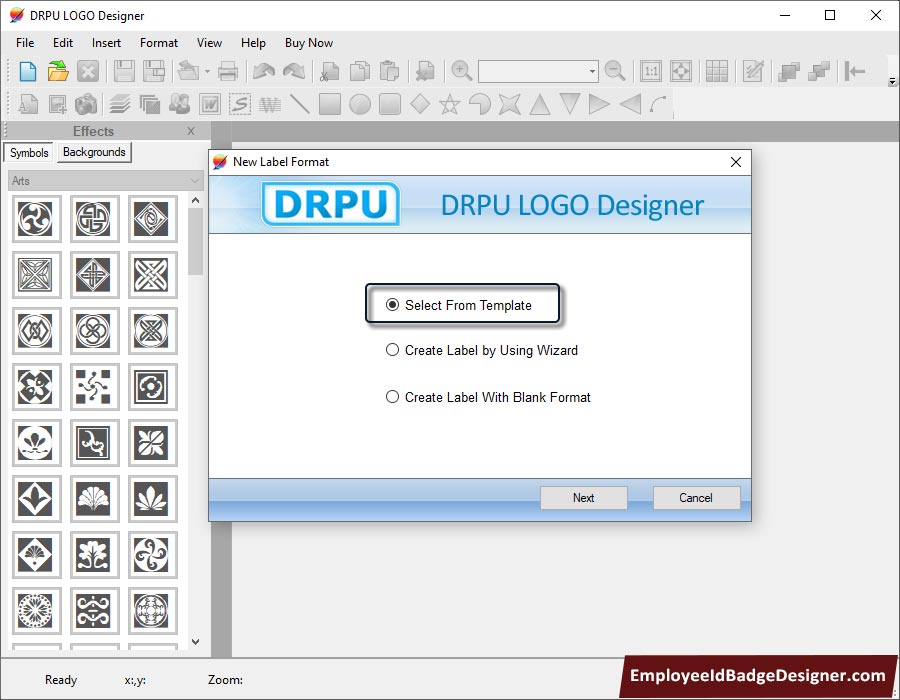The image size is (900, 700).
Task: Choose the Select From Template option
Action: click(x=459, y=305)
